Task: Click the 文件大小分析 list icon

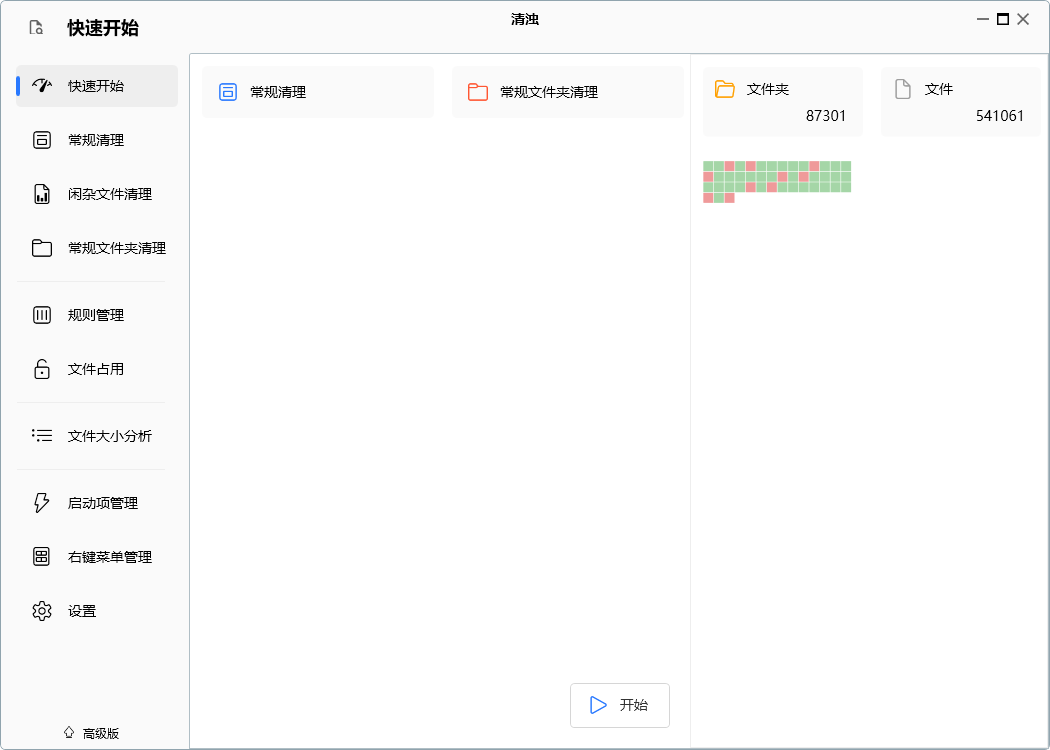Action: [x=42, y=436]
